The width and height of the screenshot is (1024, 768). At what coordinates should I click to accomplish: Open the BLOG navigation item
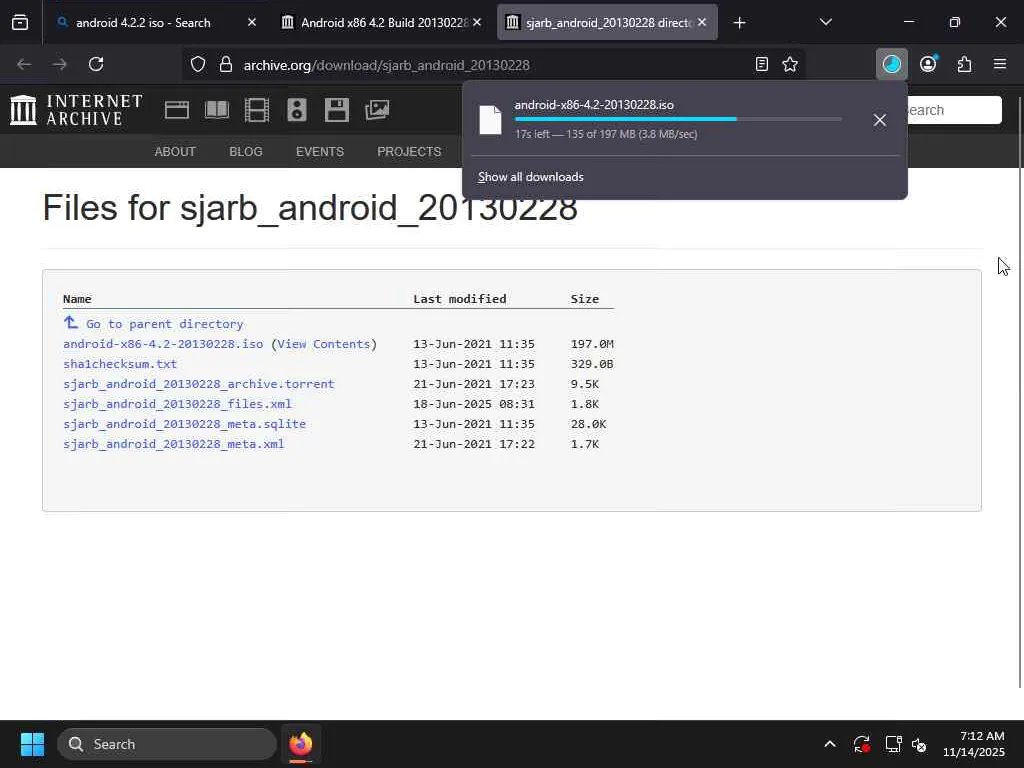(246, 152)
